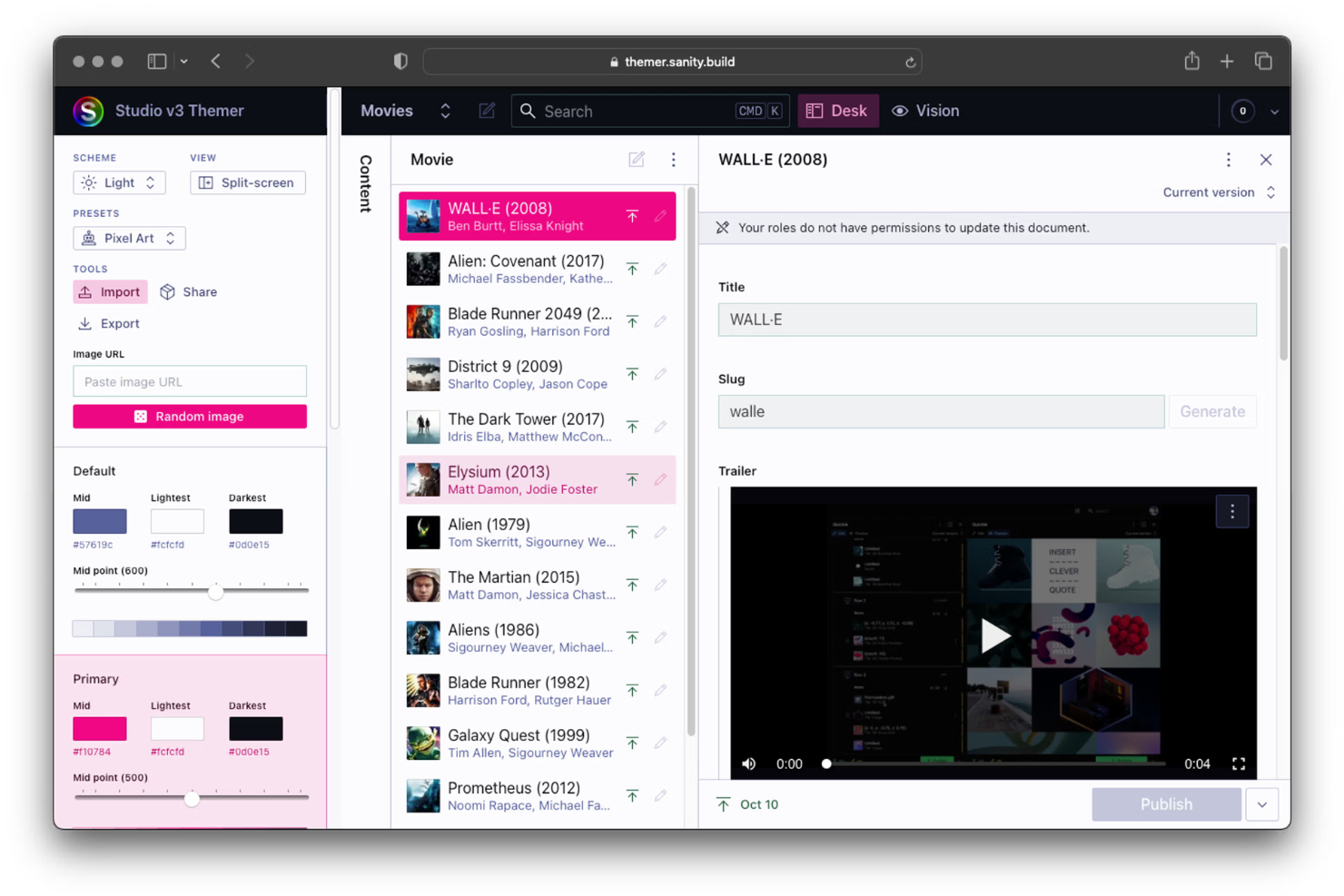
Task: Click the Primary Mid point slider handle
Action: tap(192, 799)
